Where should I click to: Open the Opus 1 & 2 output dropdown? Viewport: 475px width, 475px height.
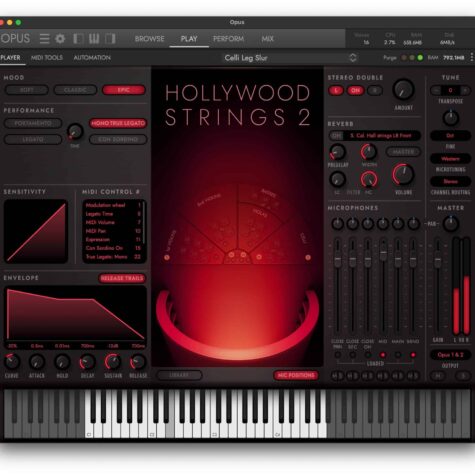(x=450, y=355)
